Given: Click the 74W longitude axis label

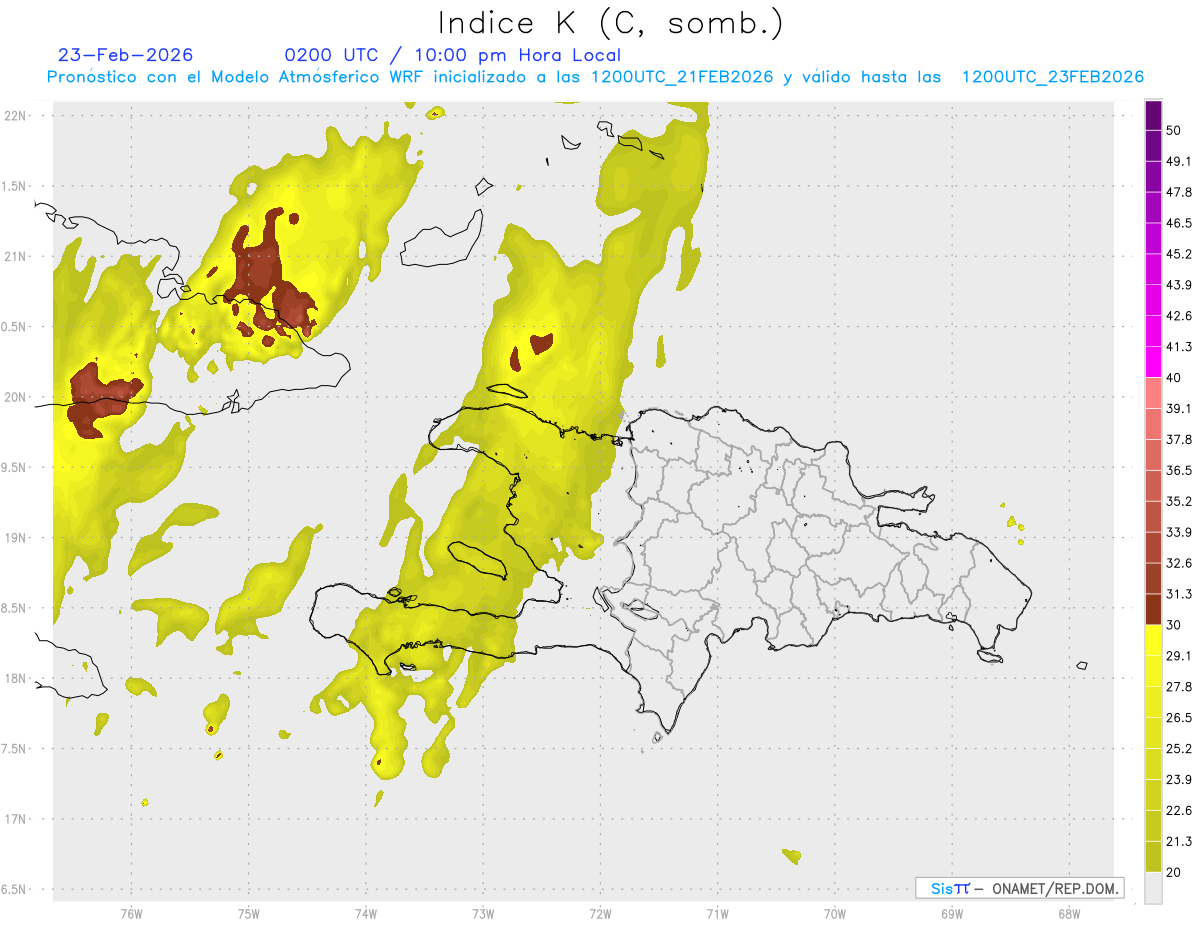Looking at the screenshot, I should pos(366,913).
